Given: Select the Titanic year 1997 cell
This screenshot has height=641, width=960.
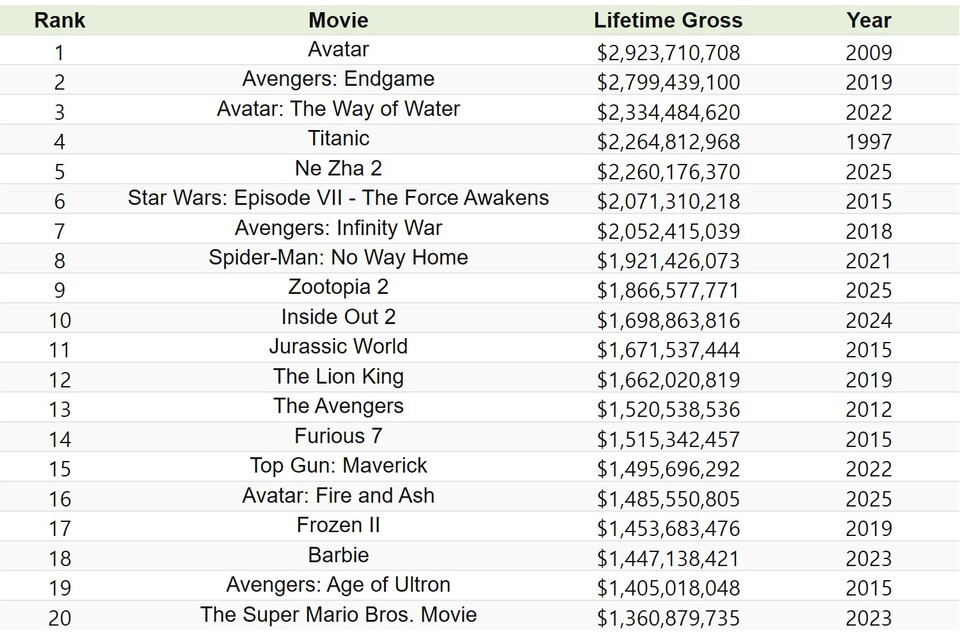Looking at the screenshot, I should pos(868,141).
